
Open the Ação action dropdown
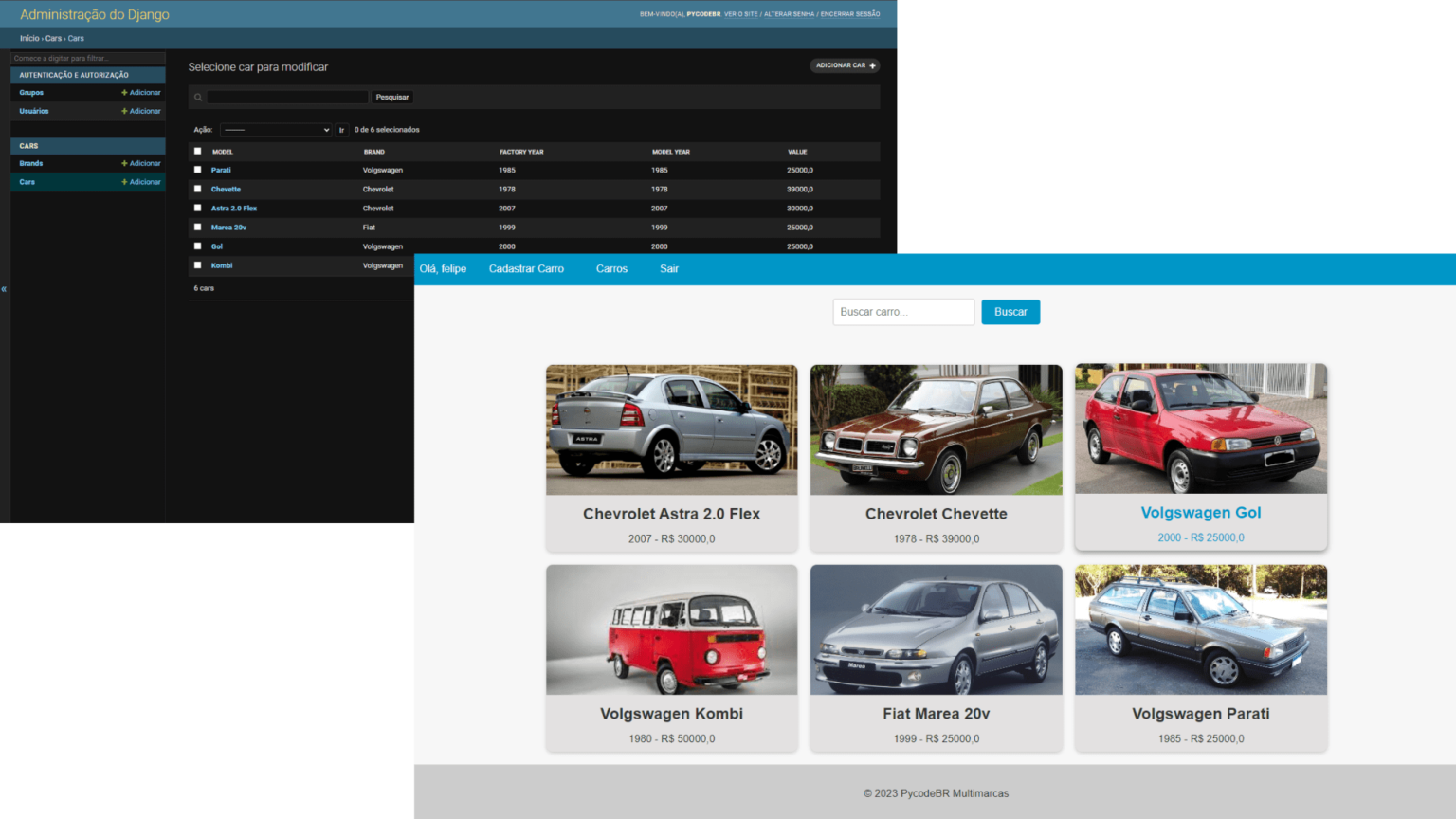(x=276, y=130)
